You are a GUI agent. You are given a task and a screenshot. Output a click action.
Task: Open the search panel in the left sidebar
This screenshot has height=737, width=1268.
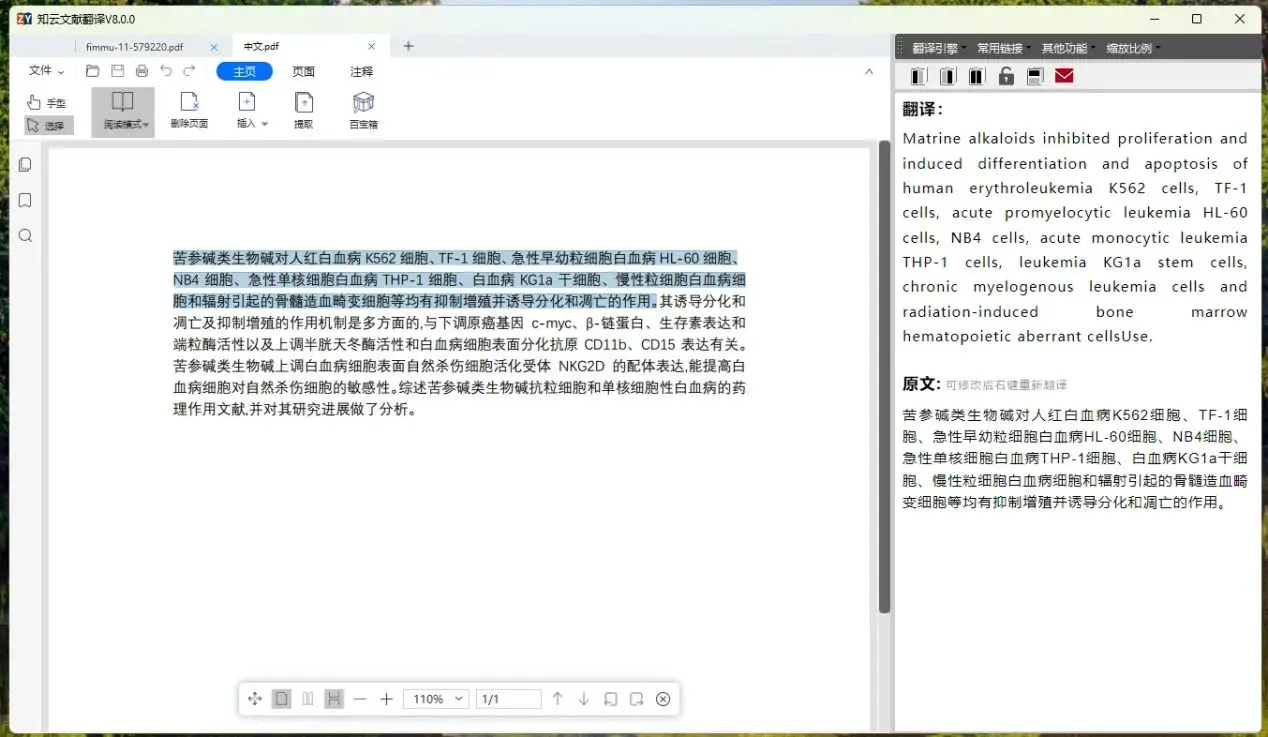pos(24,236)
